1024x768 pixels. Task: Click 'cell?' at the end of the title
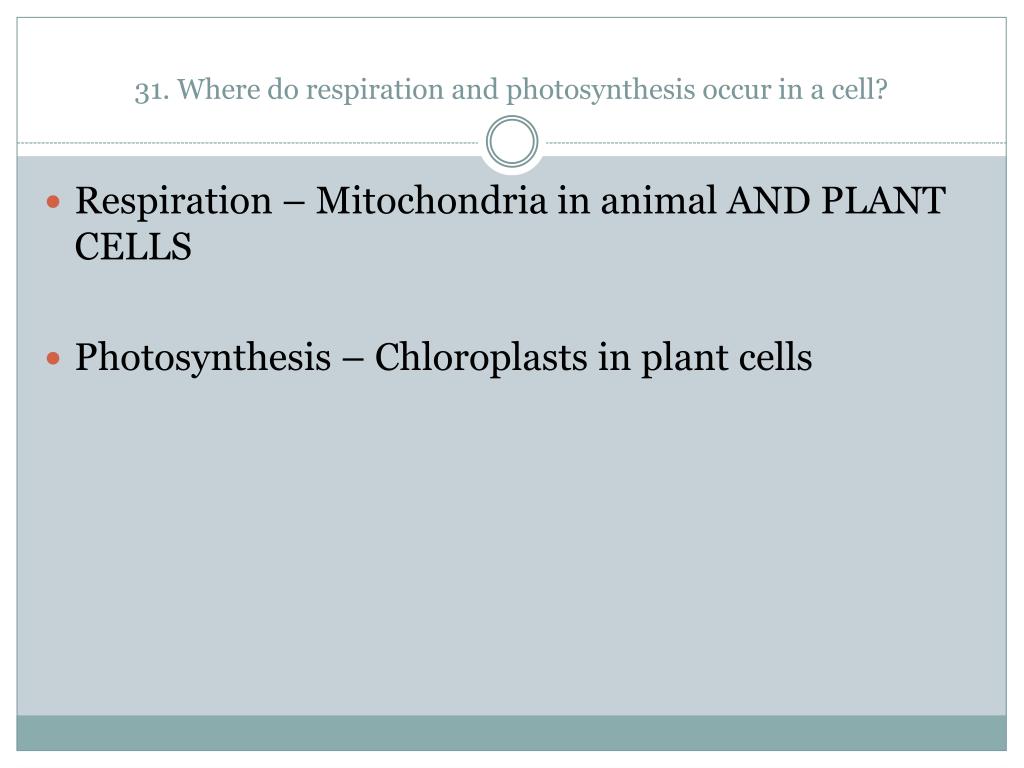tap(859, 89)
